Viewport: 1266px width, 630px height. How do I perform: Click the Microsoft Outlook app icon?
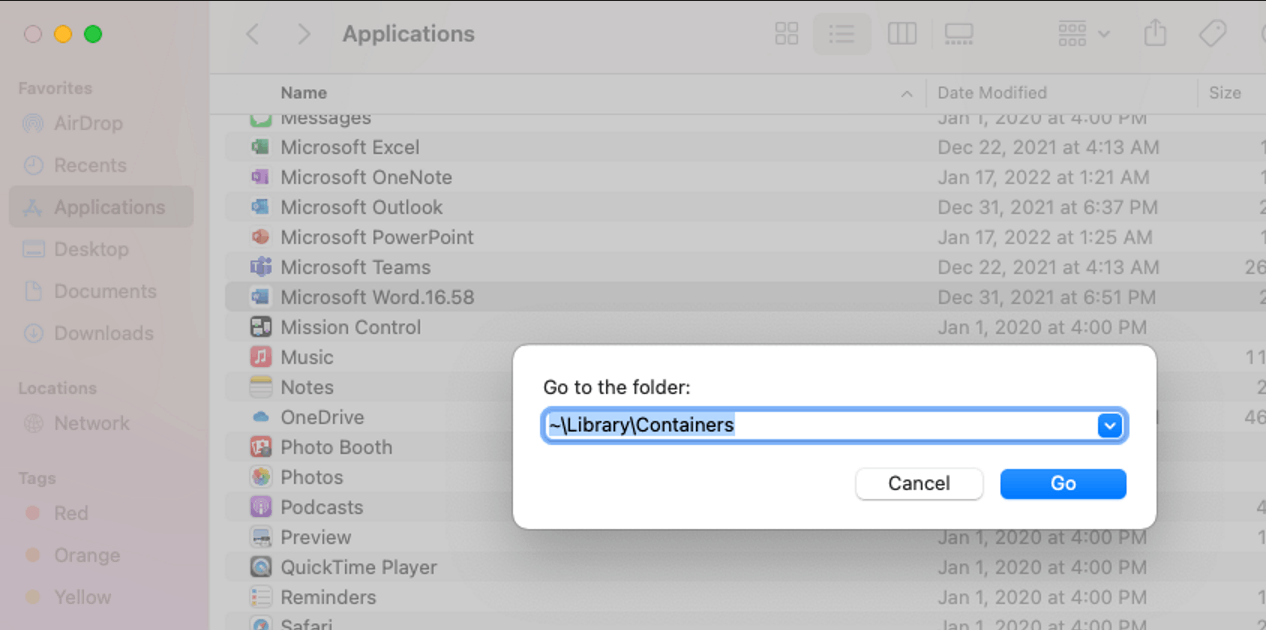point(261,207)
